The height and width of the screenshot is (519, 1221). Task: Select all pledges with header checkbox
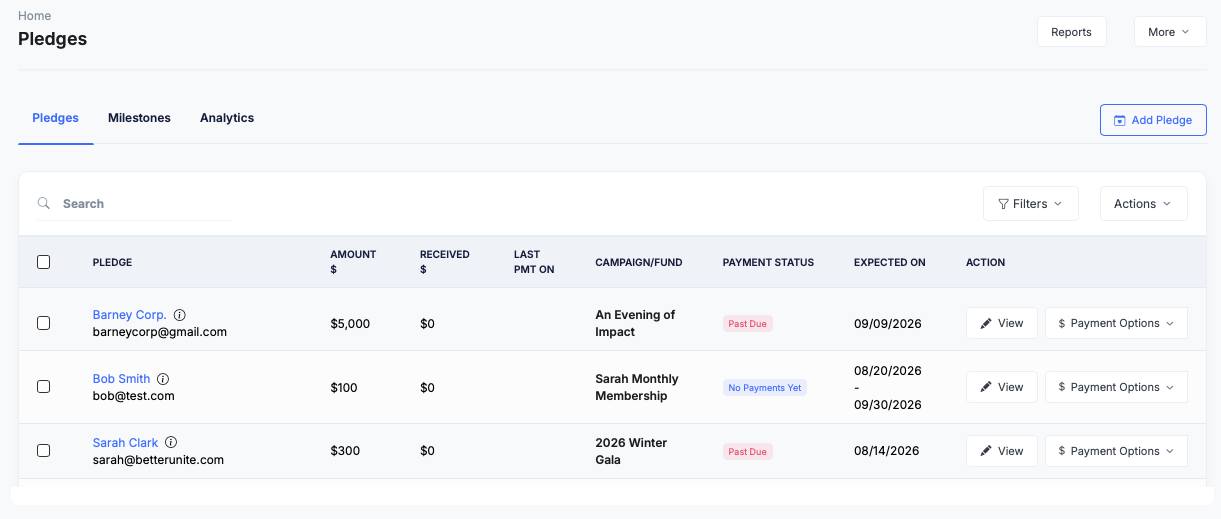click(x=43, y=262)
